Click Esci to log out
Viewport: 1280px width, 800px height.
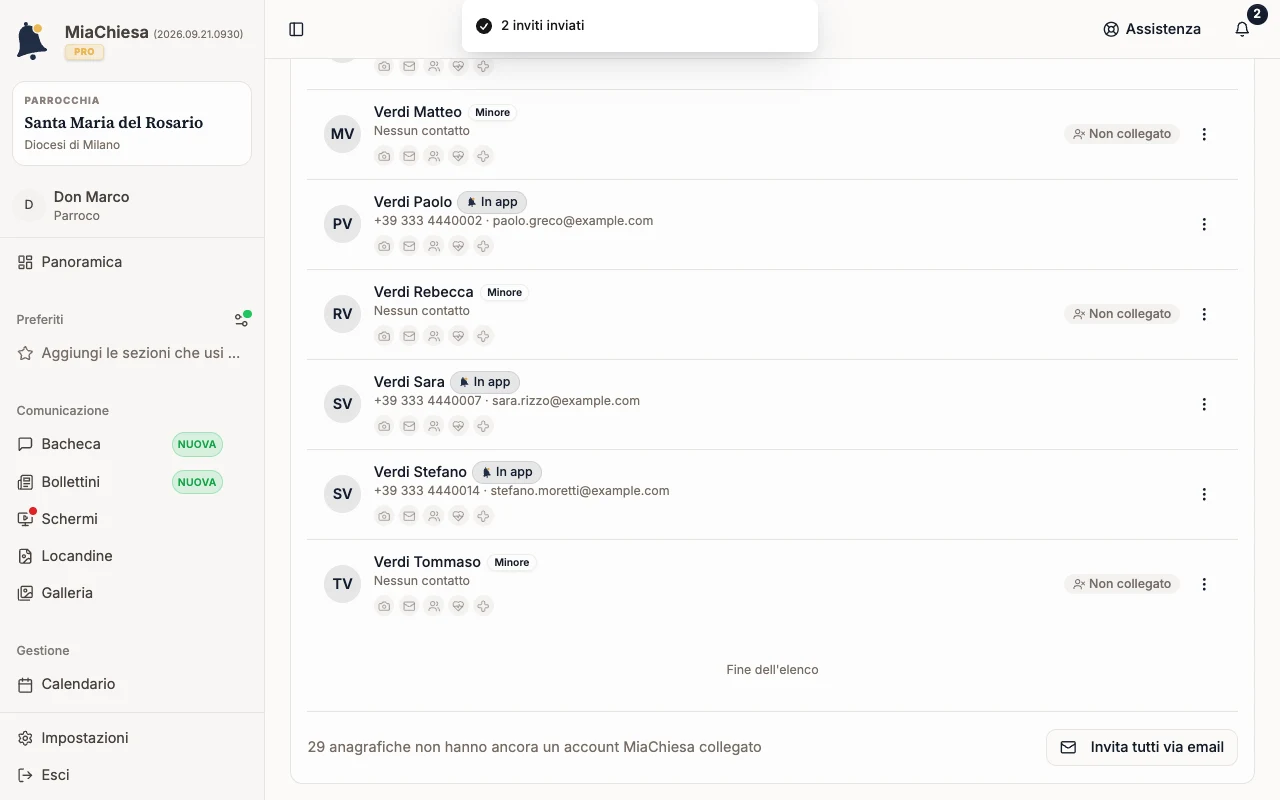[x=132, y=775]
